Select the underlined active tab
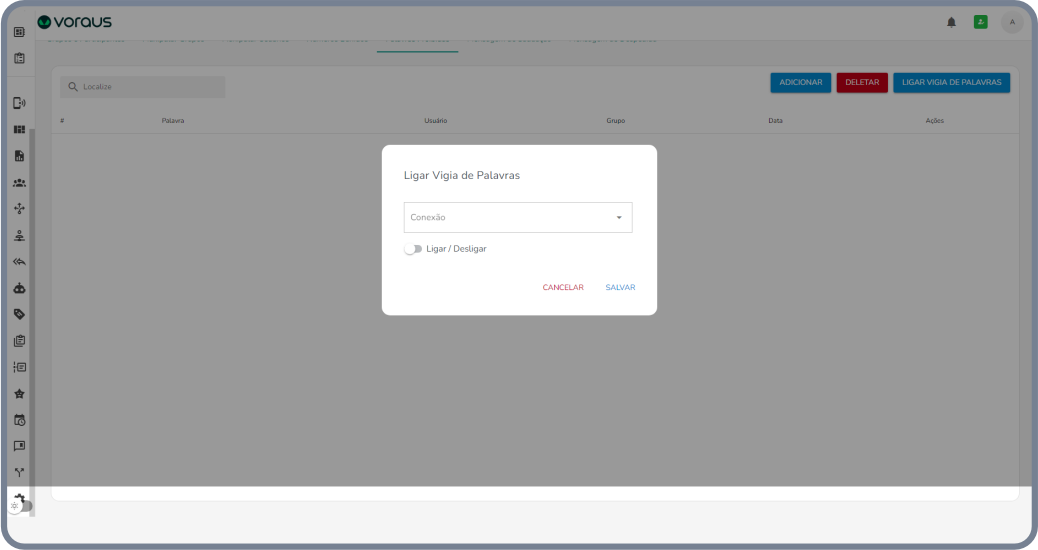1038x550 pixels. (x=417, y=43)
